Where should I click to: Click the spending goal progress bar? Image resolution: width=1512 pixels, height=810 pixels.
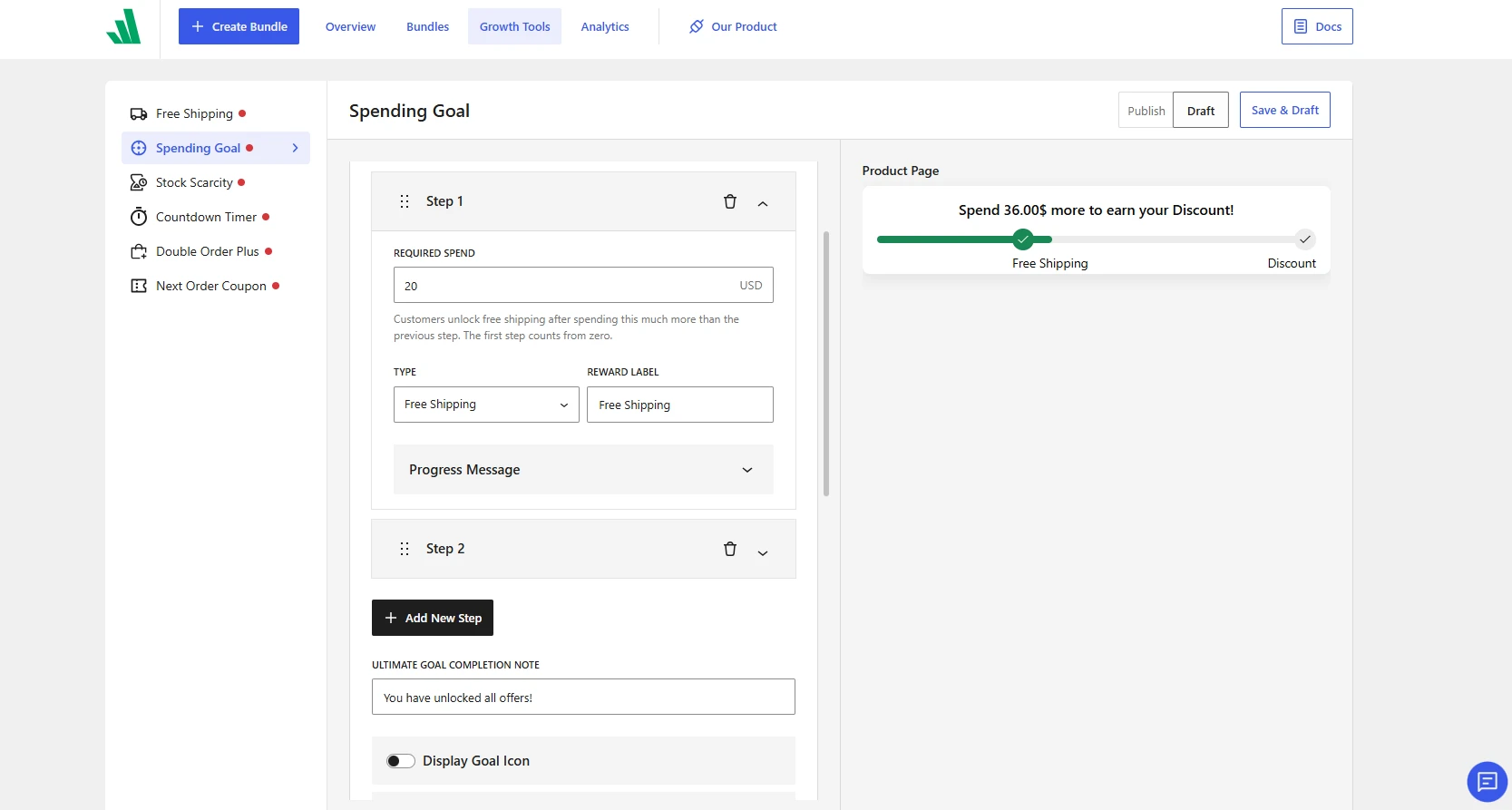tap(1096, 239)
